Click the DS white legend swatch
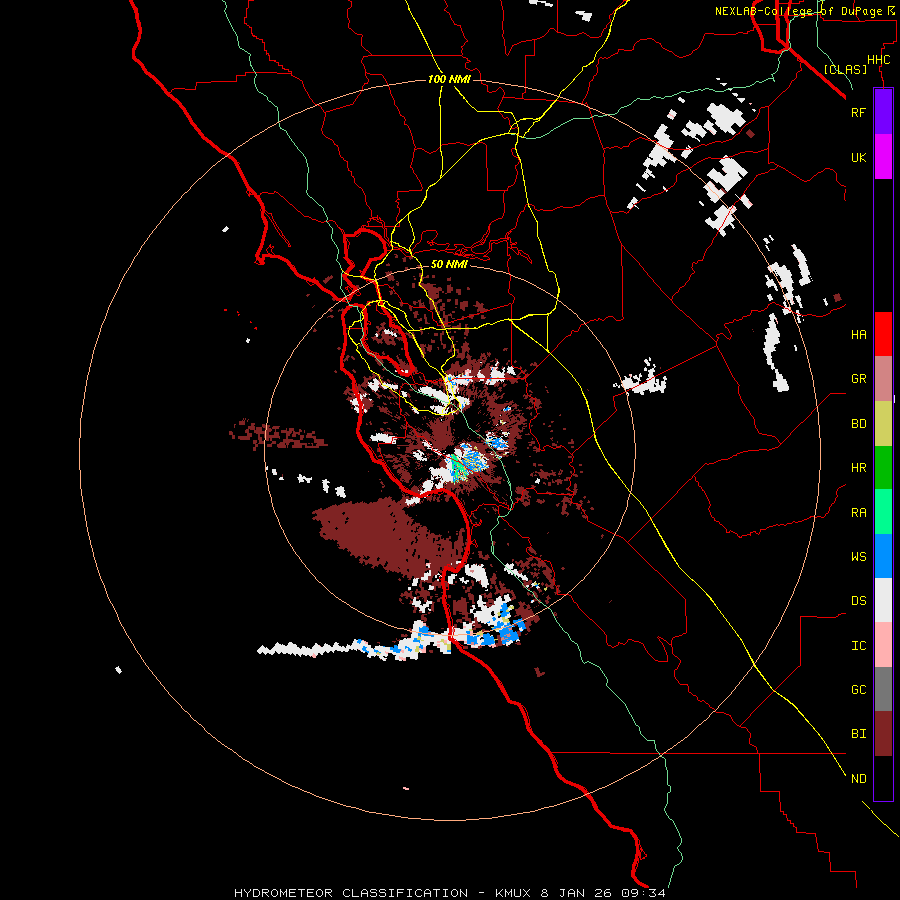900x900 pixels. coord(883,600)
